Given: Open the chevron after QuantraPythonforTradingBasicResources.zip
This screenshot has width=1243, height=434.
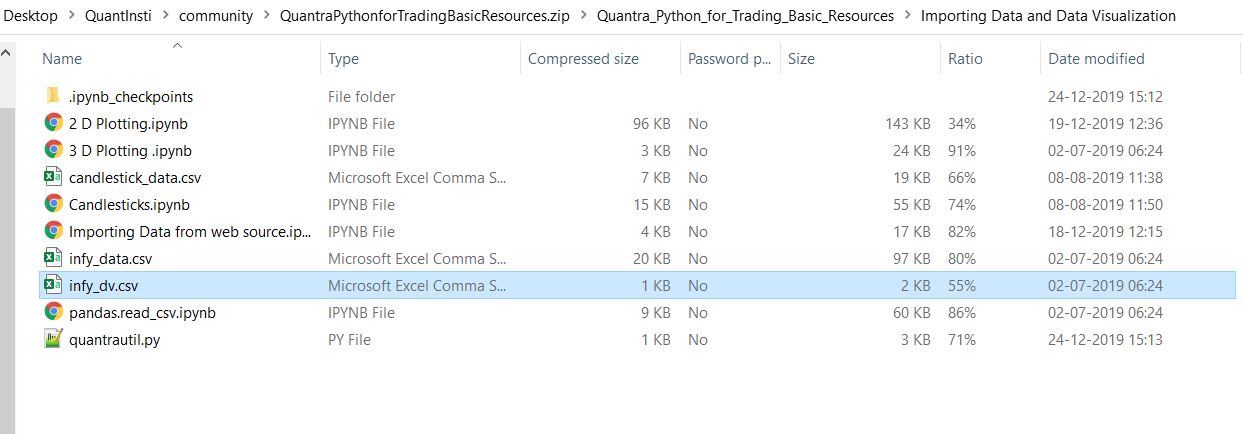Looking at the screenshot, I should [582, 16].
